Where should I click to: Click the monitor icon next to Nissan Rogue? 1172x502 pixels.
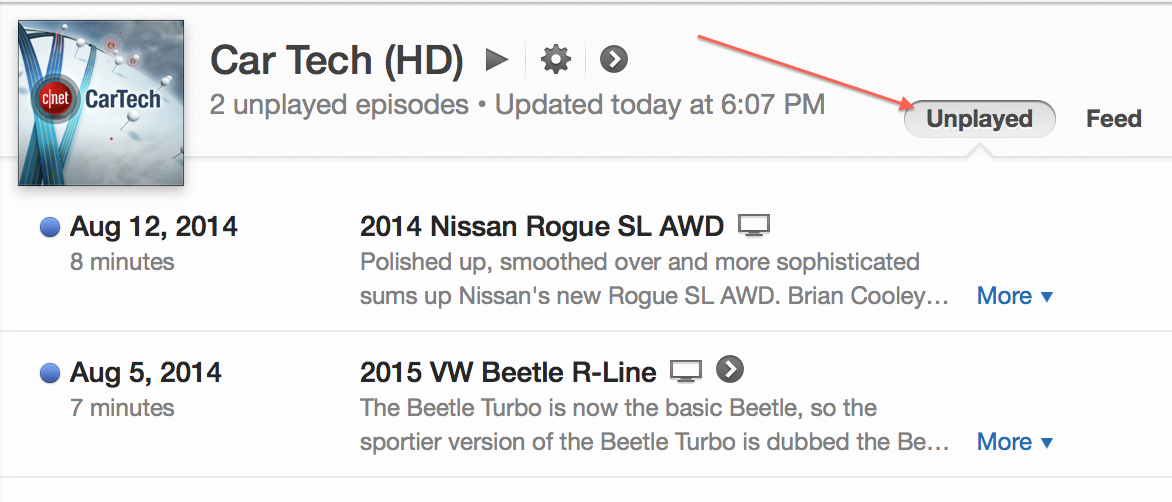pyautogui.click(x=754, y=225)
